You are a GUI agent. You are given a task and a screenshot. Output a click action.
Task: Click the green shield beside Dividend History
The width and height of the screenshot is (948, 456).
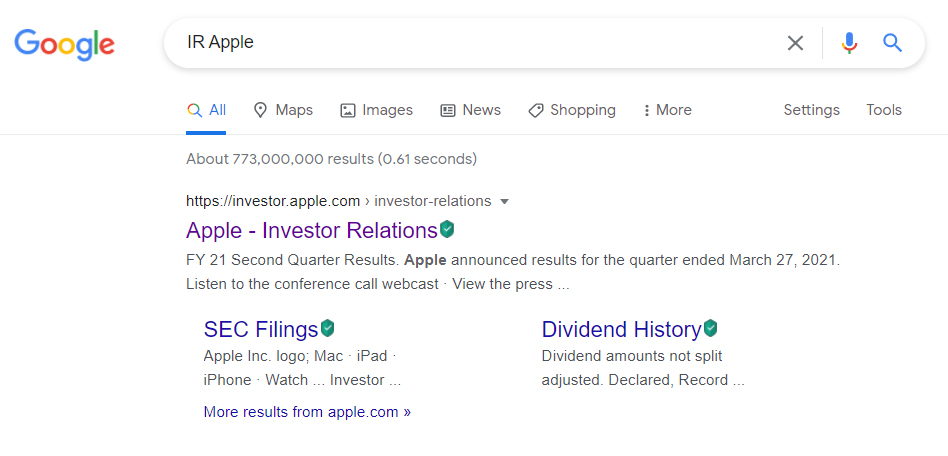pyautogui.click(x=710, y=328)
